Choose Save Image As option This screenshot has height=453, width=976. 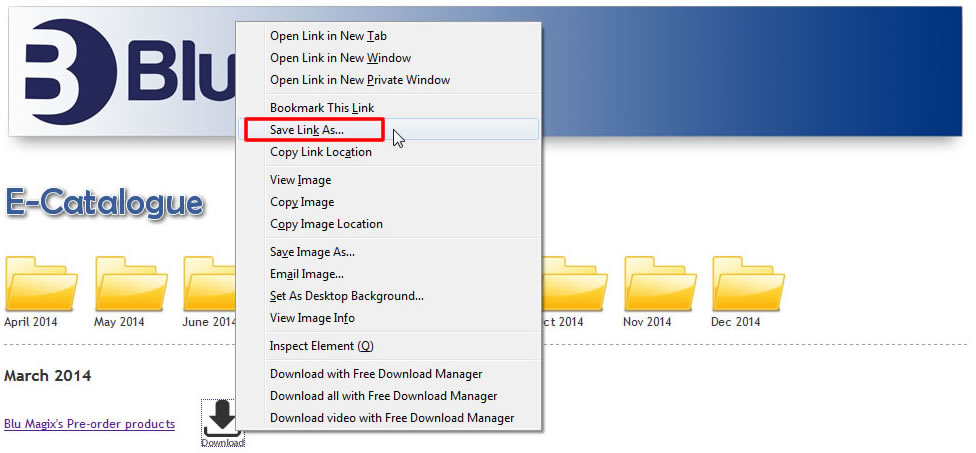pyautogui.click(x=312, y=252)
